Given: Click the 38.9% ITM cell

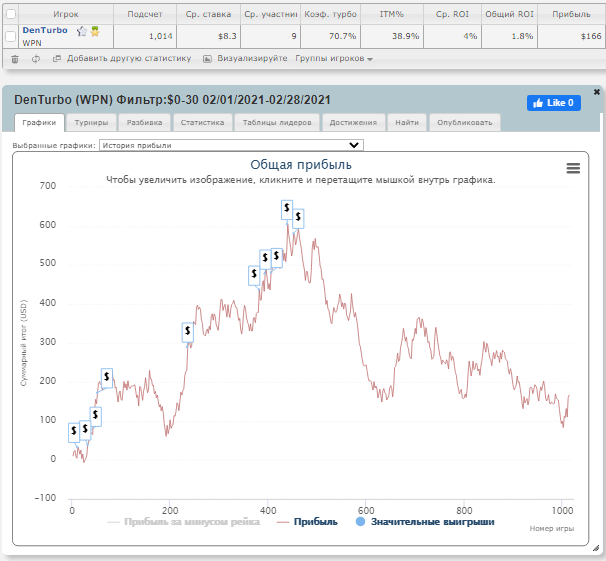Looking at the screenshot, I should coord(392,36).
